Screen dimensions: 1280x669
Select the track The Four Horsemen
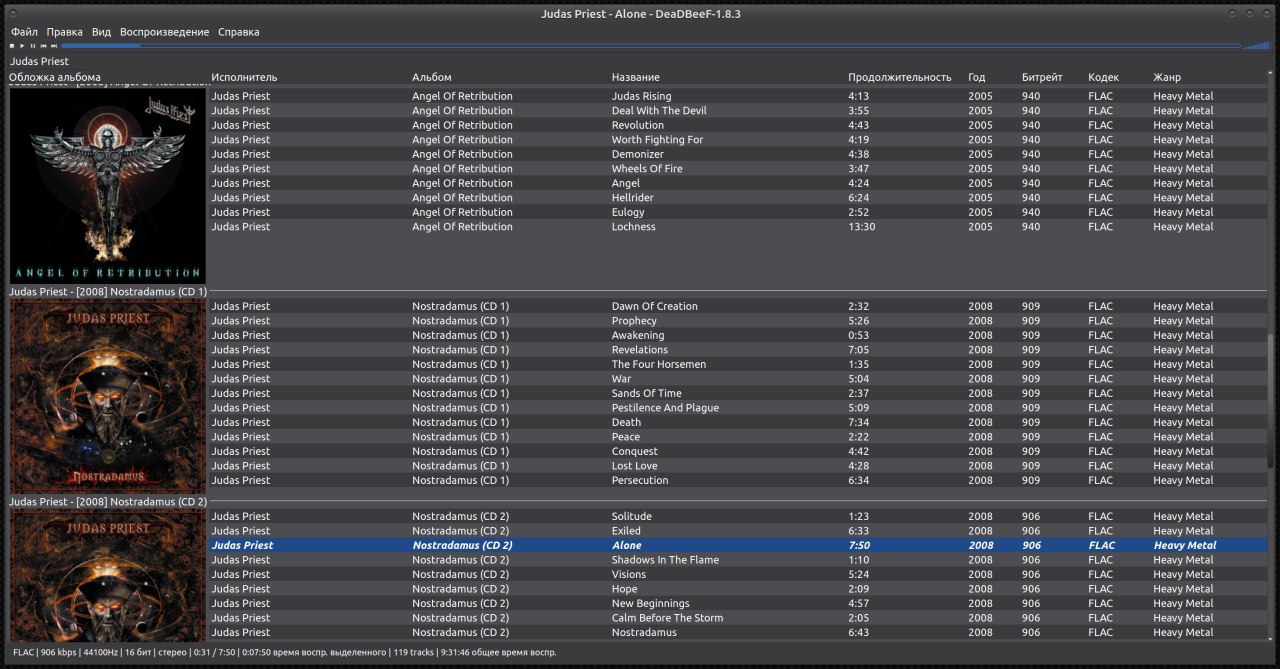pyautogui.click(x=738, y=364)
